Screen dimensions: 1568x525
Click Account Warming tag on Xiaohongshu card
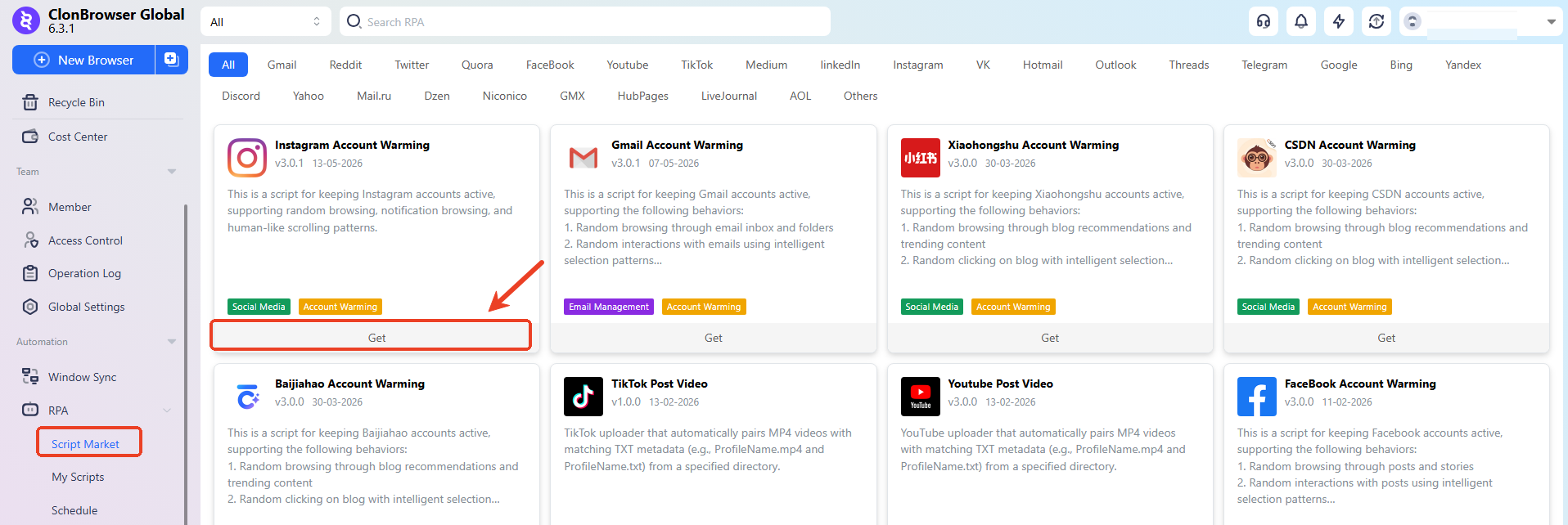[1013, 307]
